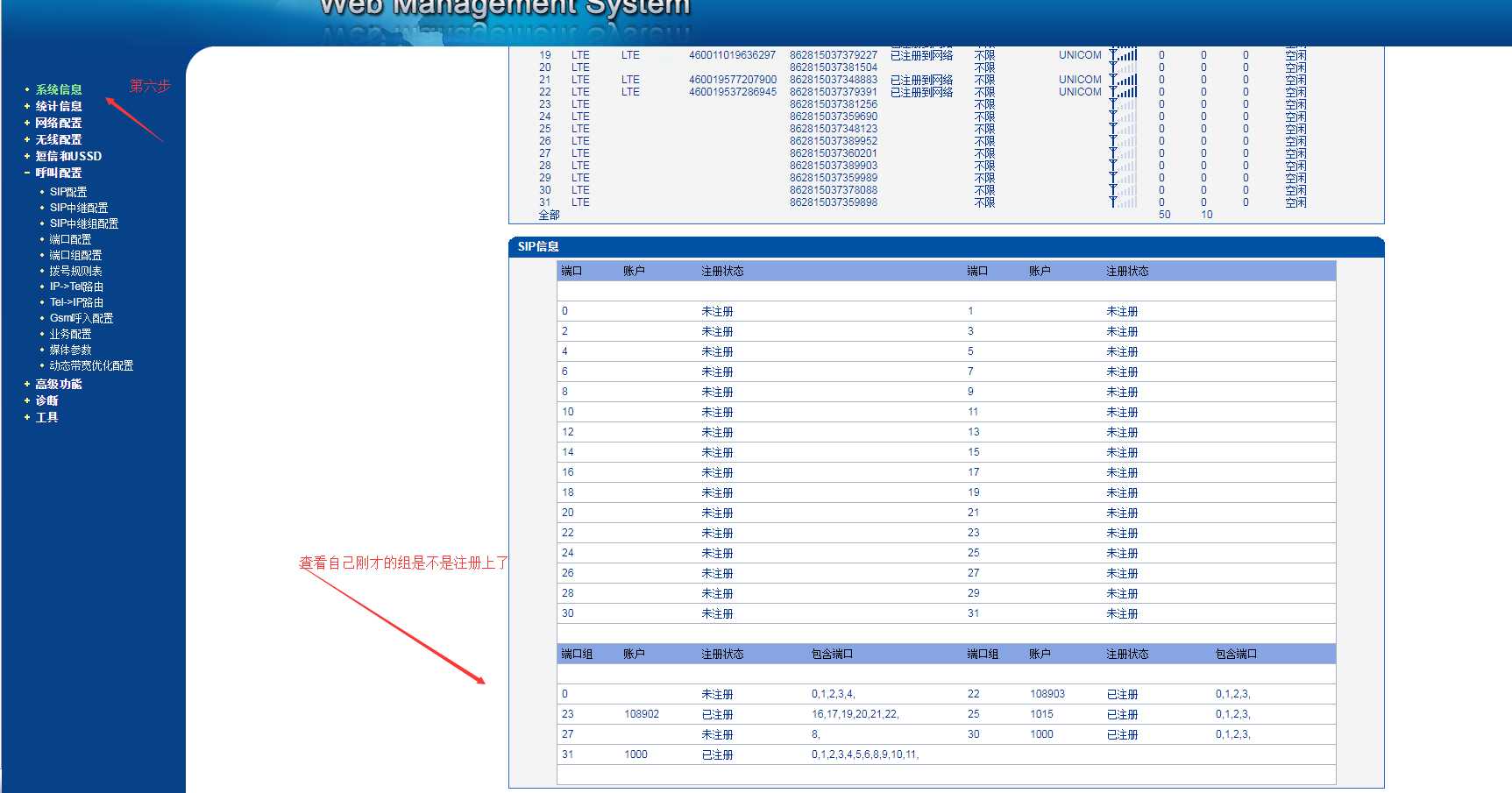Click IMSI 460019537286945 in row 22
This screenshot has width=1512, height=793.
732,92
